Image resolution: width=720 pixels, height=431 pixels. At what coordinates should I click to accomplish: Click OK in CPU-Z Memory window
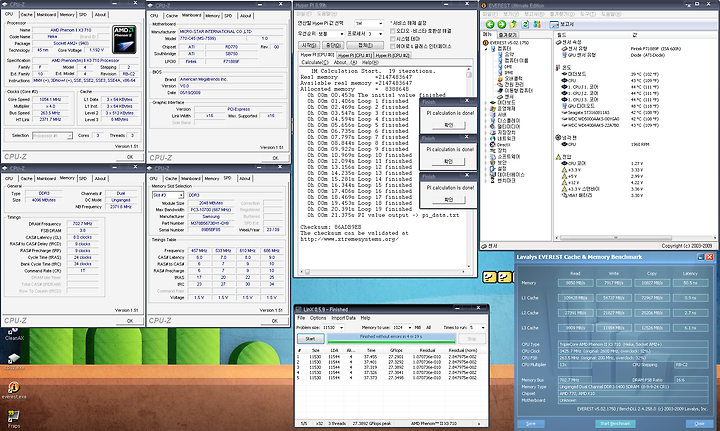point(130,321)
